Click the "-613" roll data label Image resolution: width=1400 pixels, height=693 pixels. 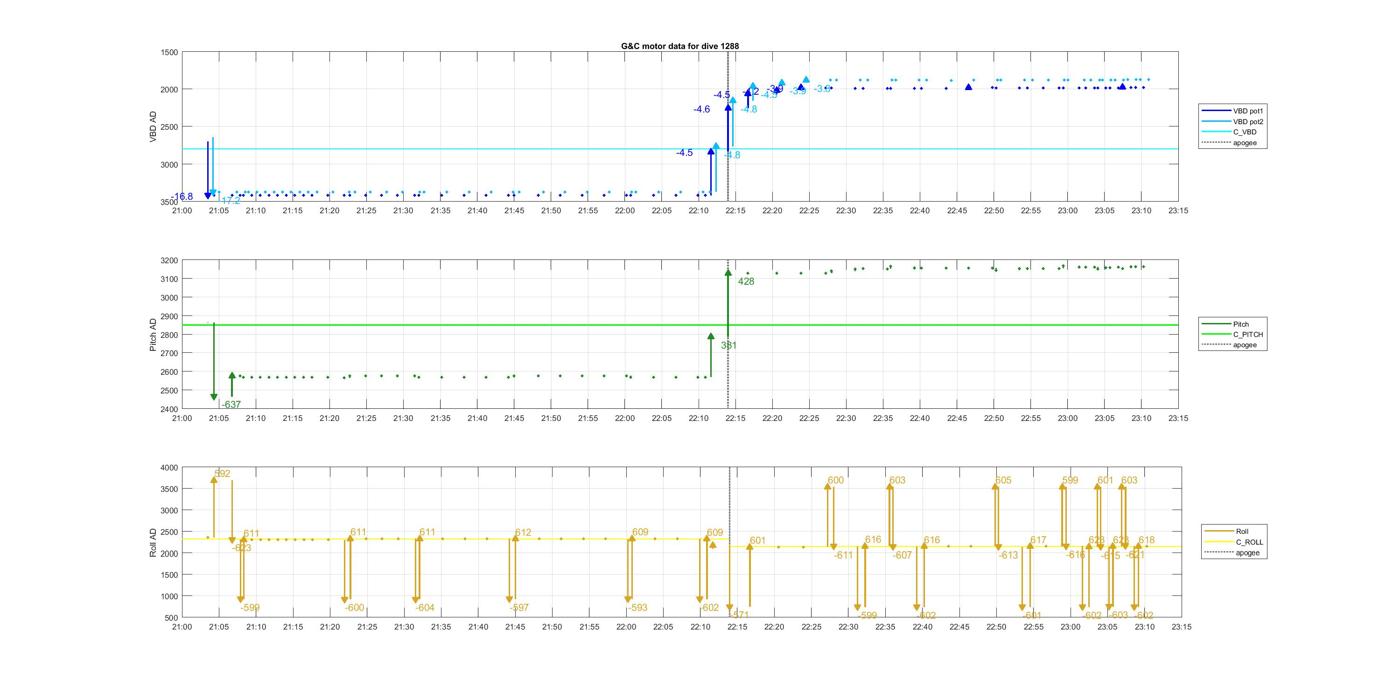(1008, 556)
